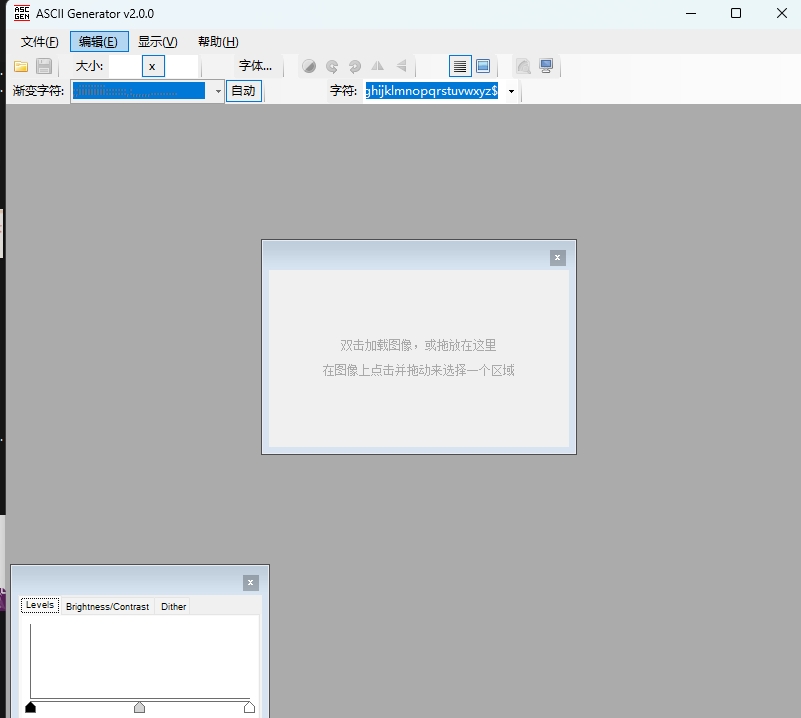This screenshot has width=801, height=718.
Task: Close the image loading panel
Action: (x=557, y=258)
